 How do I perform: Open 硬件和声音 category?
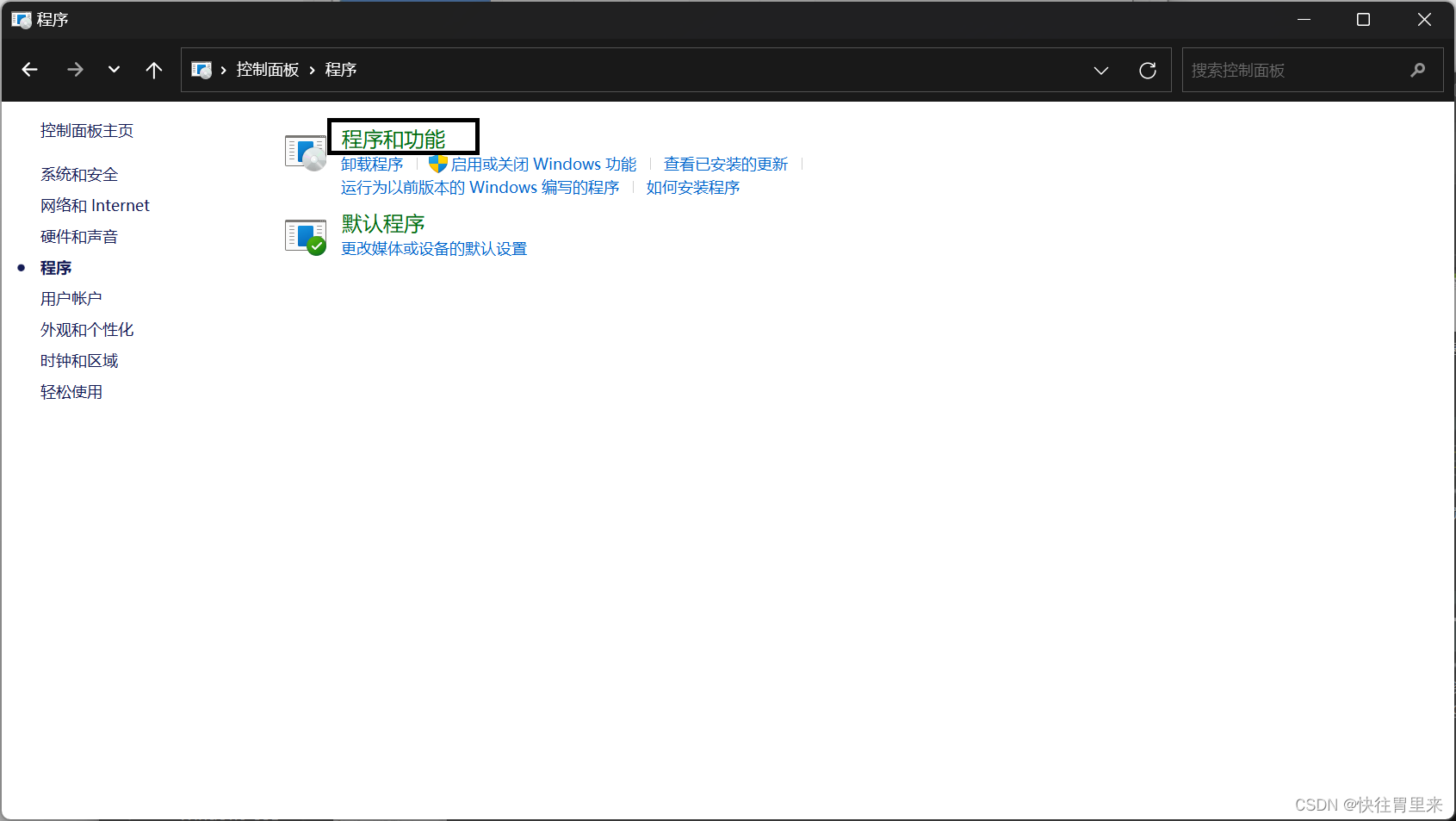(x=79, y=237)
